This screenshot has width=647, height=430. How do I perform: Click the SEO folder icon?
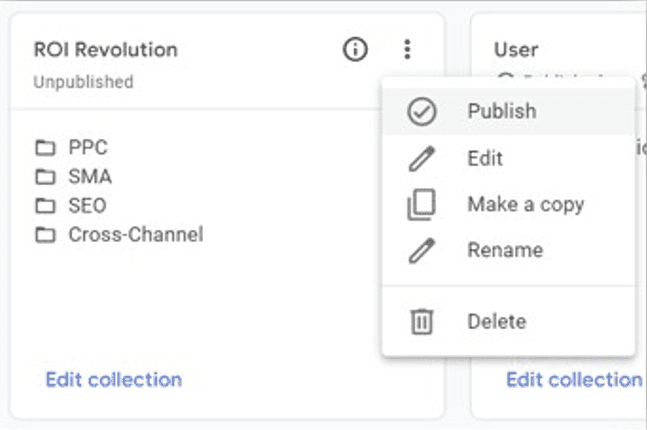click(x=45, y=206)
